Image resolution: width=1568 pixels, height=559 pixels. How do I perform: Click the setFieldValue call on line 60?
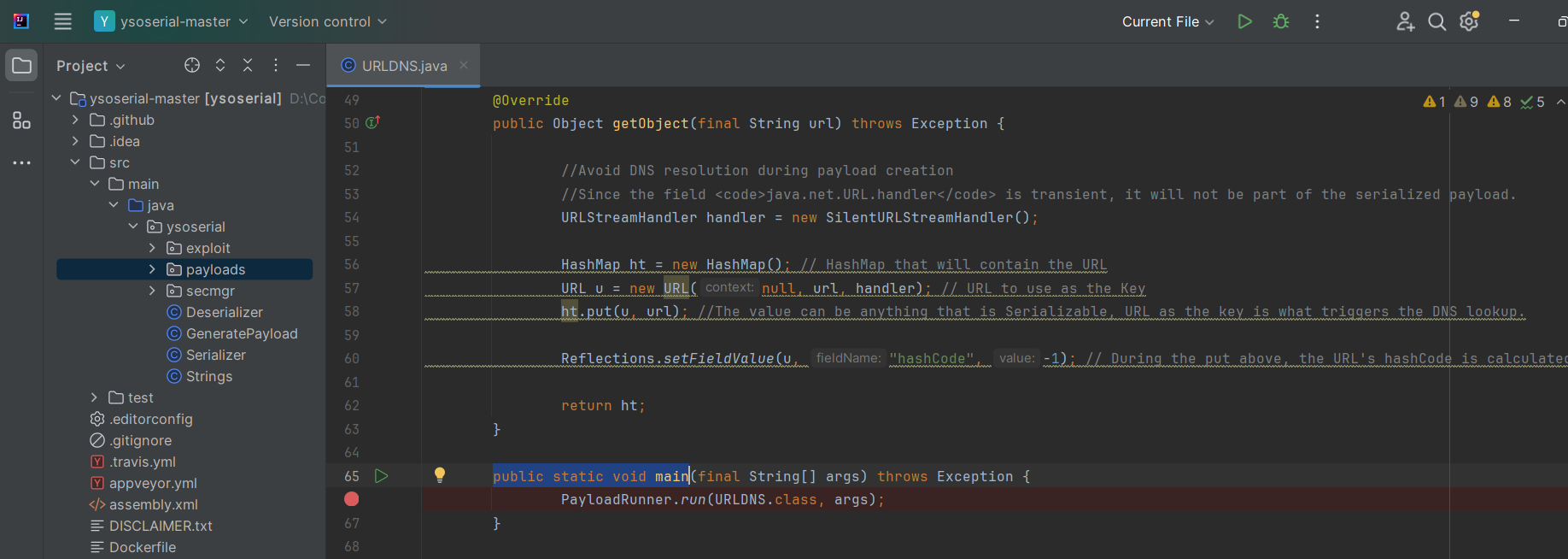718,358
